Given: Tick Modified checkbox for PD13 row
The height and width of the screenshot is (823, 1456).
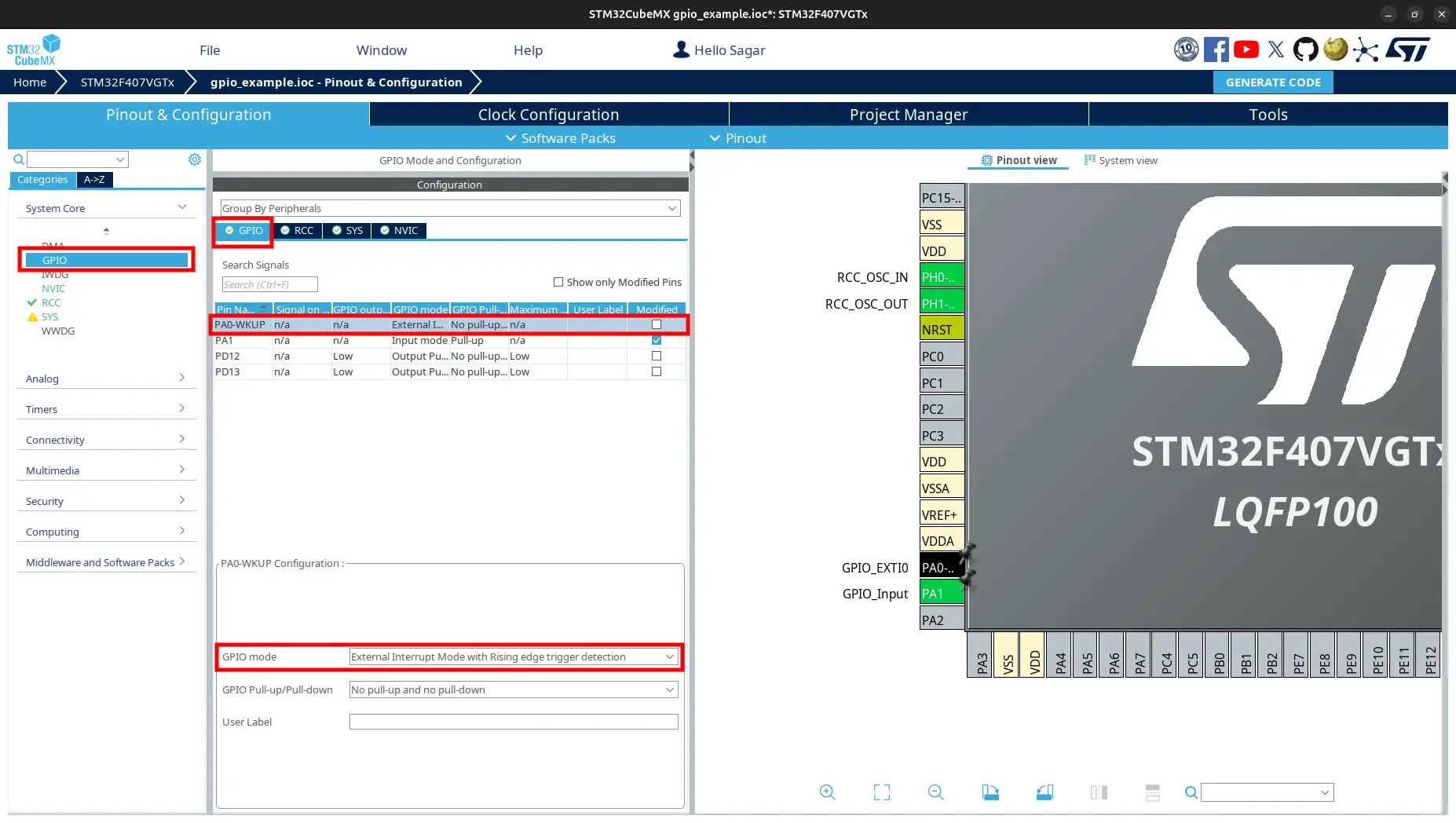Looking at the screenshot, I should pos(657,371).
